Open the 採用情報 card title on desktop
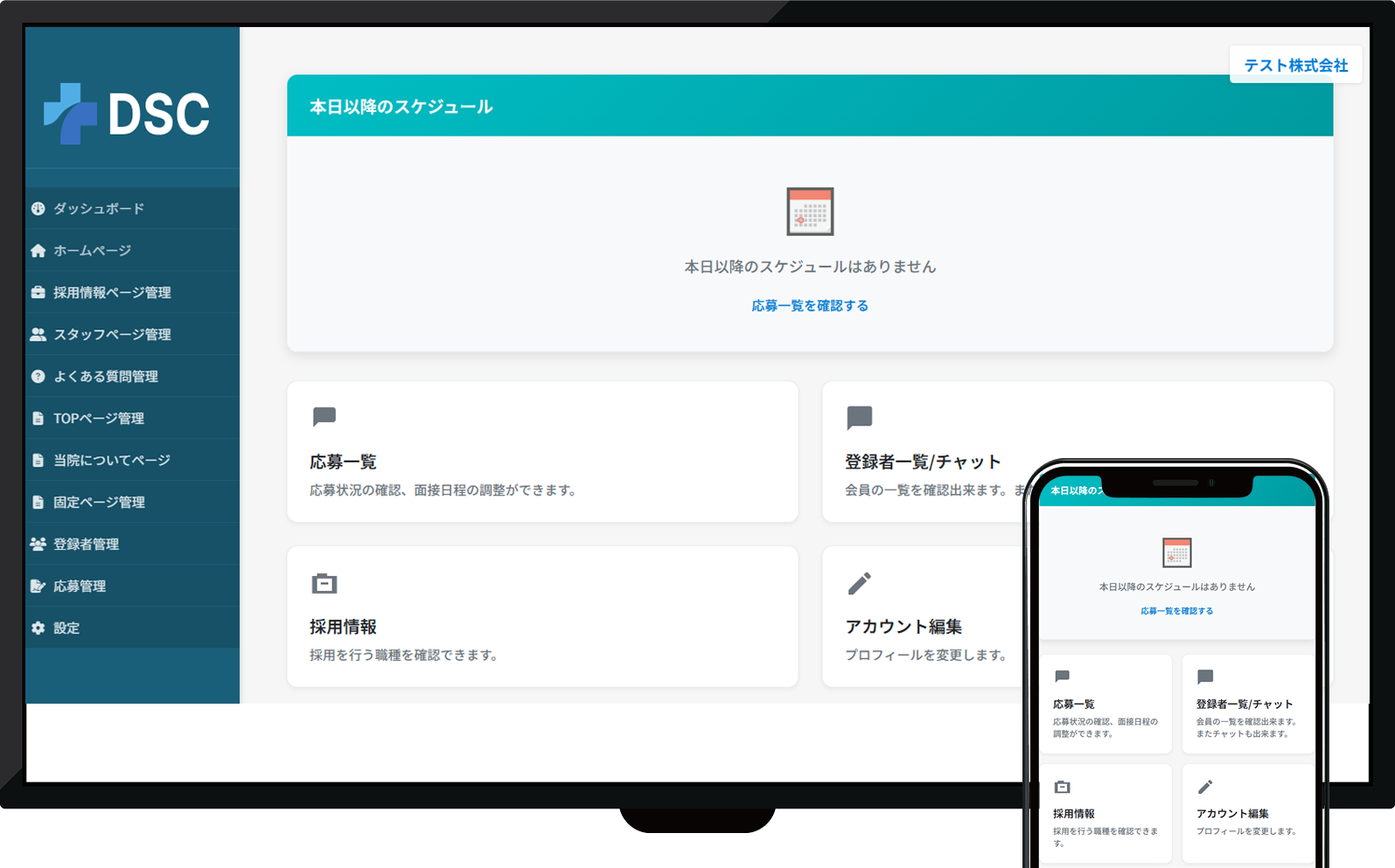Image resolution: width=1395 pixels, height=868 pixels. click(x=343, y=627)
